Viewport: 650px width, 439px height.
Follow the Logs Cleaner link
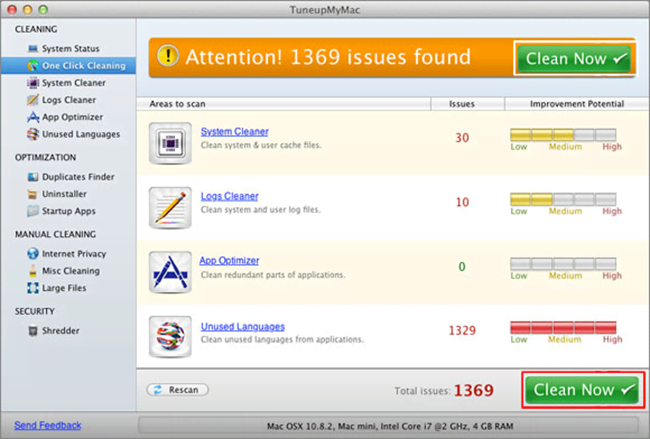coord(230,196)
